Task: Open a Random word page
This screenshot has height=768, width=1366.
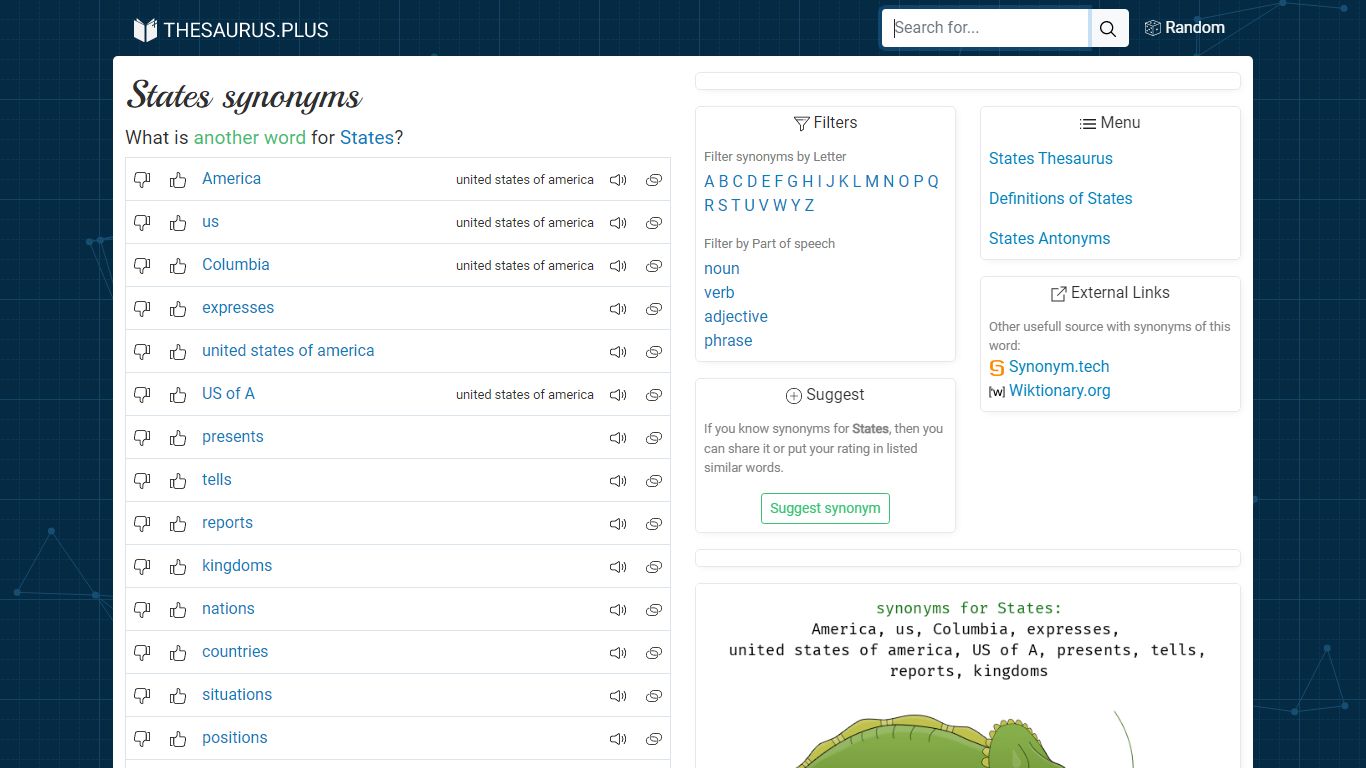Action: pyautogui.click(x=1185, y=28)
